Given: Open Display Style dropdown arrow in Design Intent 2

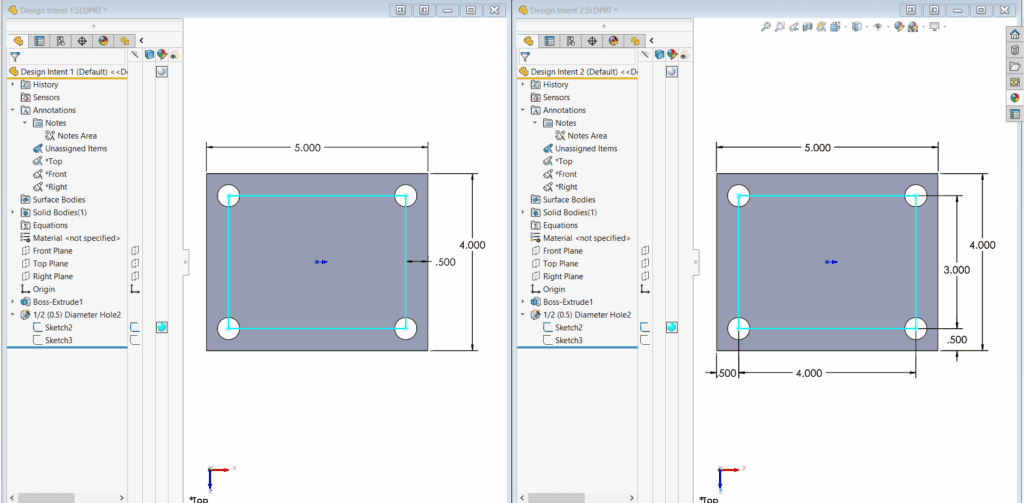Looking at the screenshot, I should [x=867, y=27].
